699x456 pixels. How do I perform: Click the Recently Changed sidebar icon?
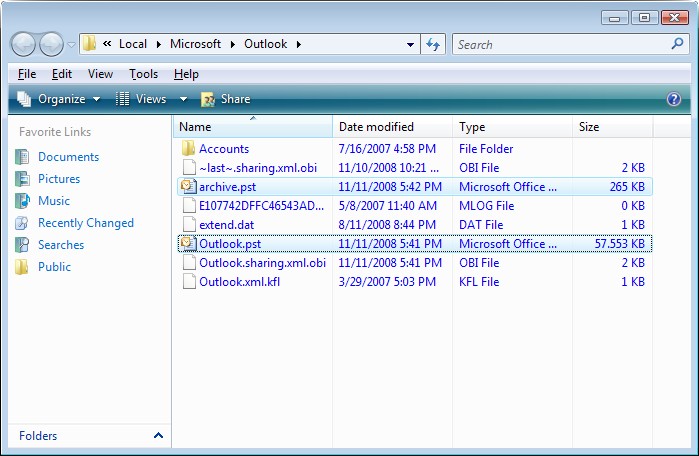click(x=22, y=222)
